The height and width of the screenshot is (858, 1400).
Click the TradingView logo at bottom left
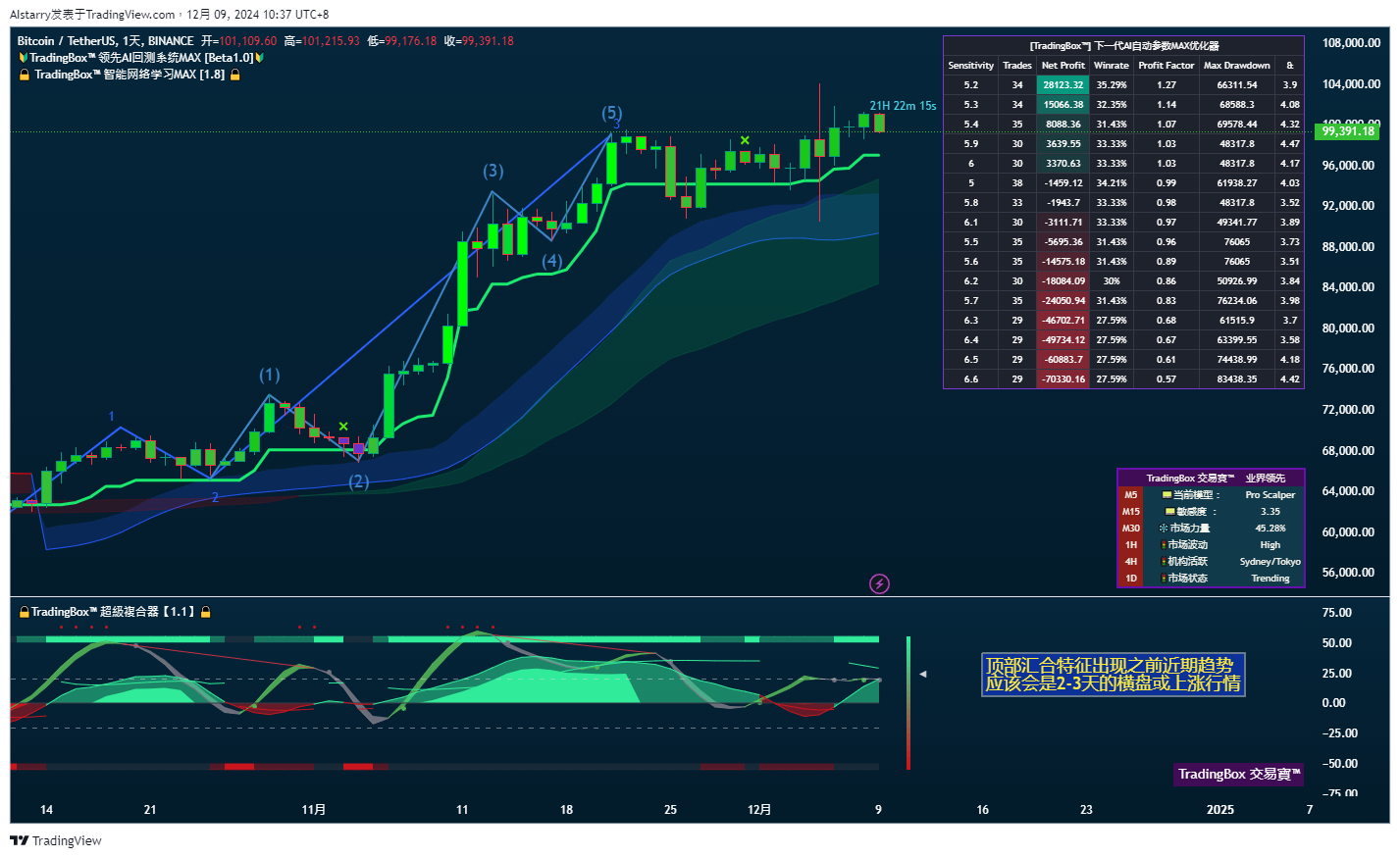point(56,840)
